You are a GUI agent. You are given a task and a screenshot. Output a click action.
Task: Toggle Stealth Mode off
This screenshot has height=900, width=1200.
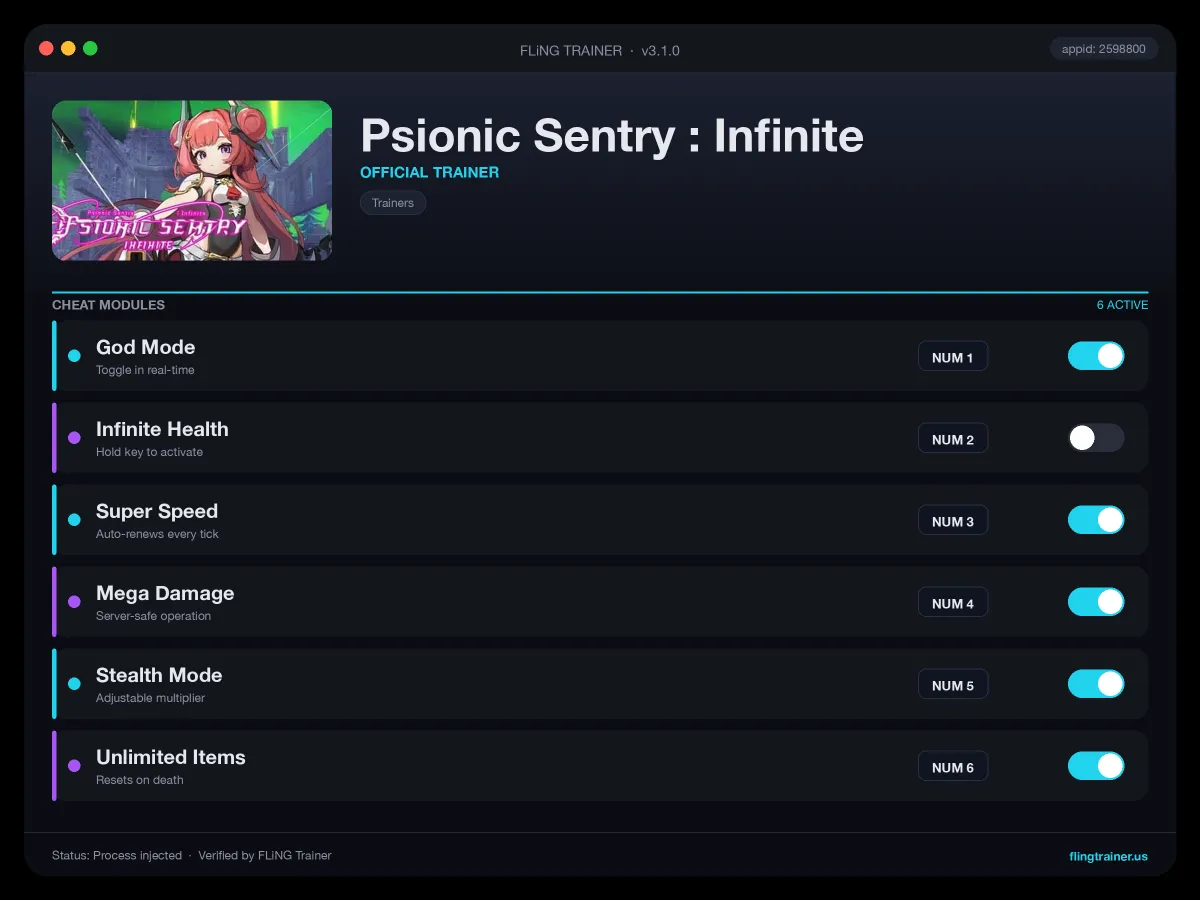[1096, 684]
